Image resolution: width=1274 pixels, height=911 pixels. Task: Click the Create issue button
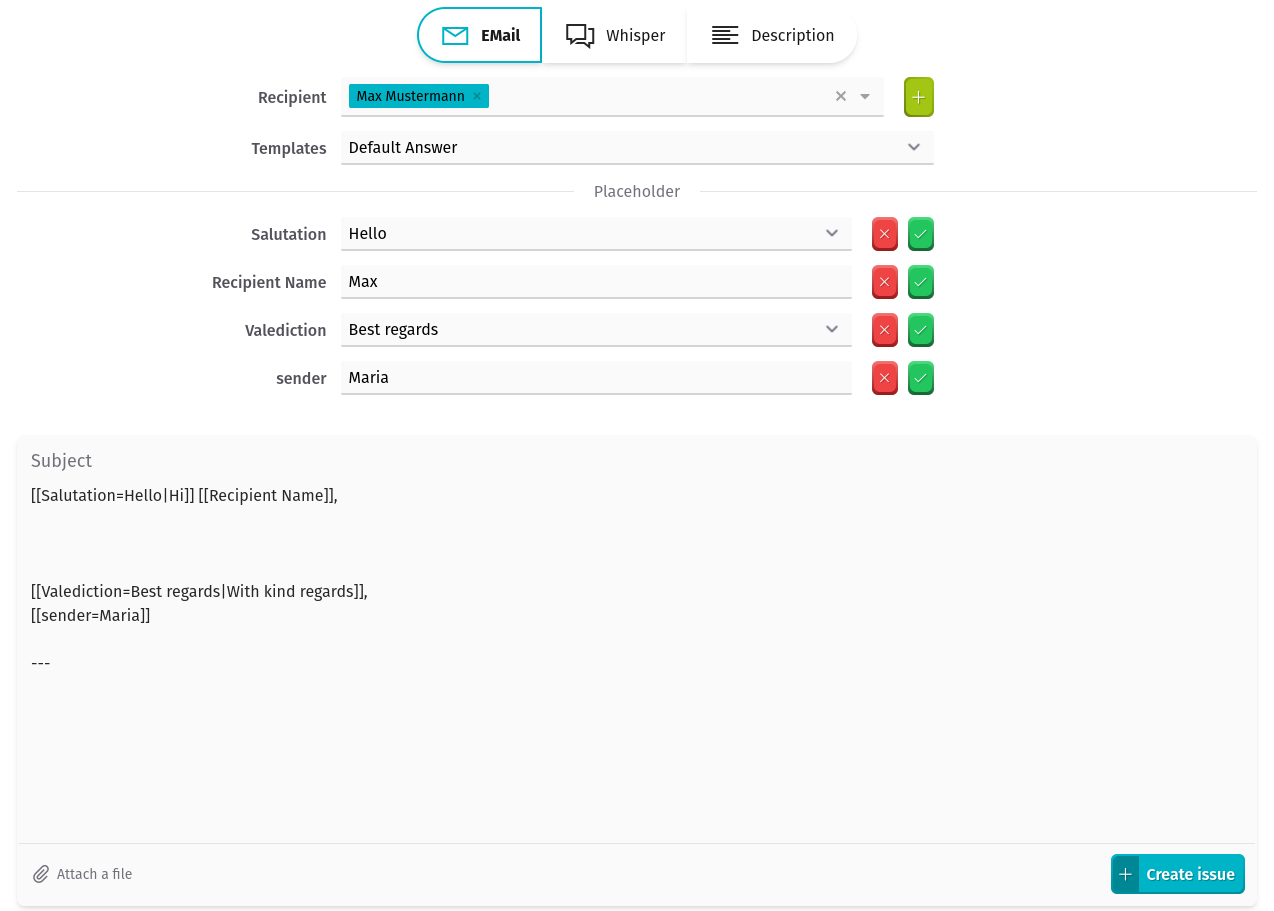tap(1178, 874)
